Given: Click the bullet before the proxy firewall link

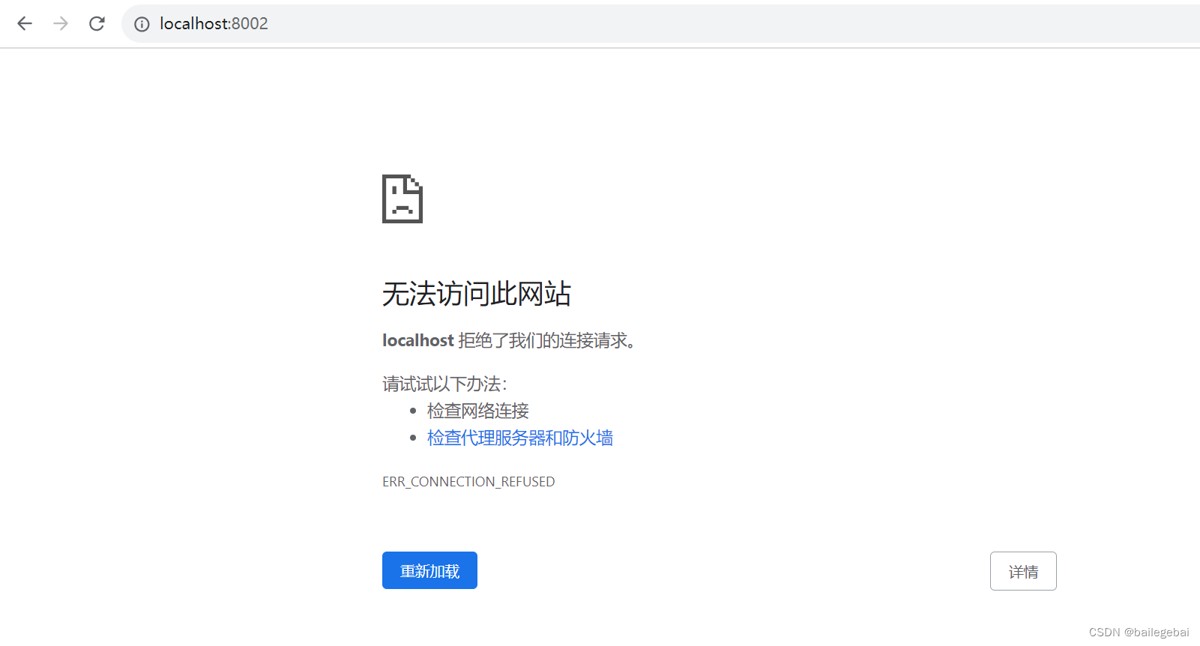Looking at the screenshot, I should coord(413,439).
